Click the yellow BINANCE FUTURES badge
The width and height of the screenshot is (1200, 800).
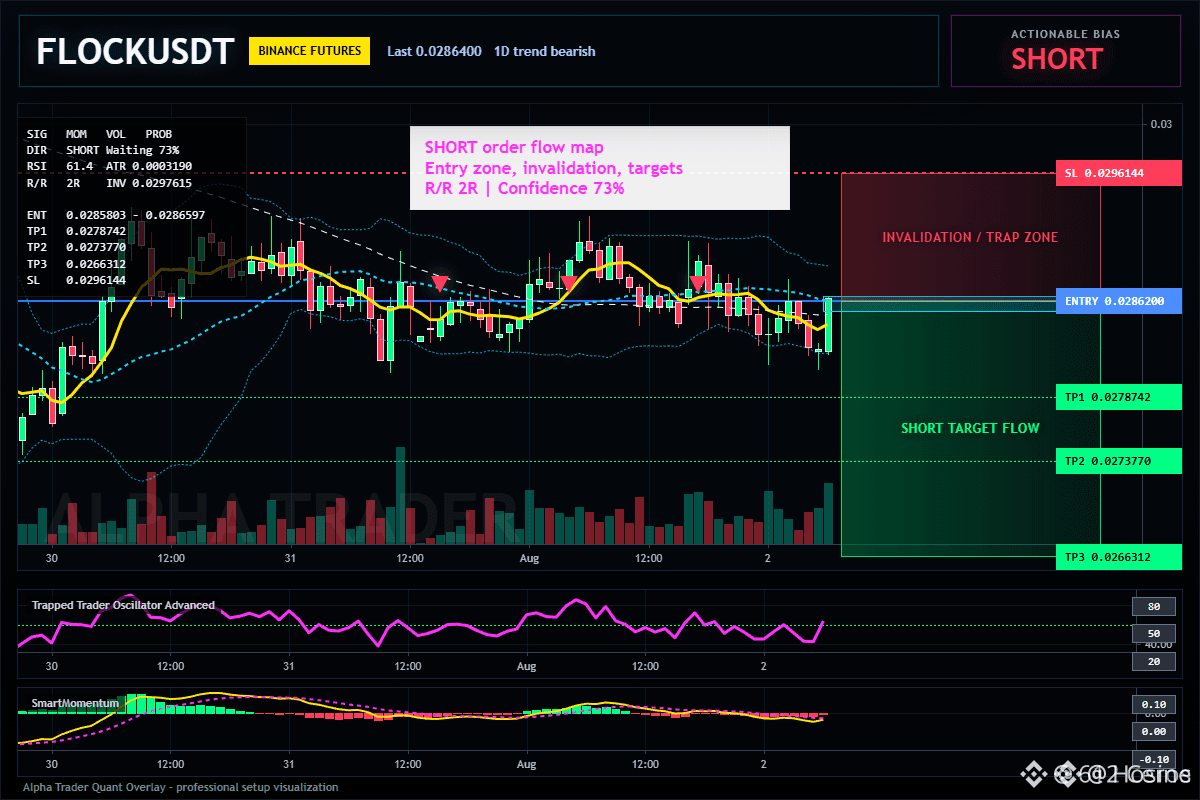tap(309, 51)
